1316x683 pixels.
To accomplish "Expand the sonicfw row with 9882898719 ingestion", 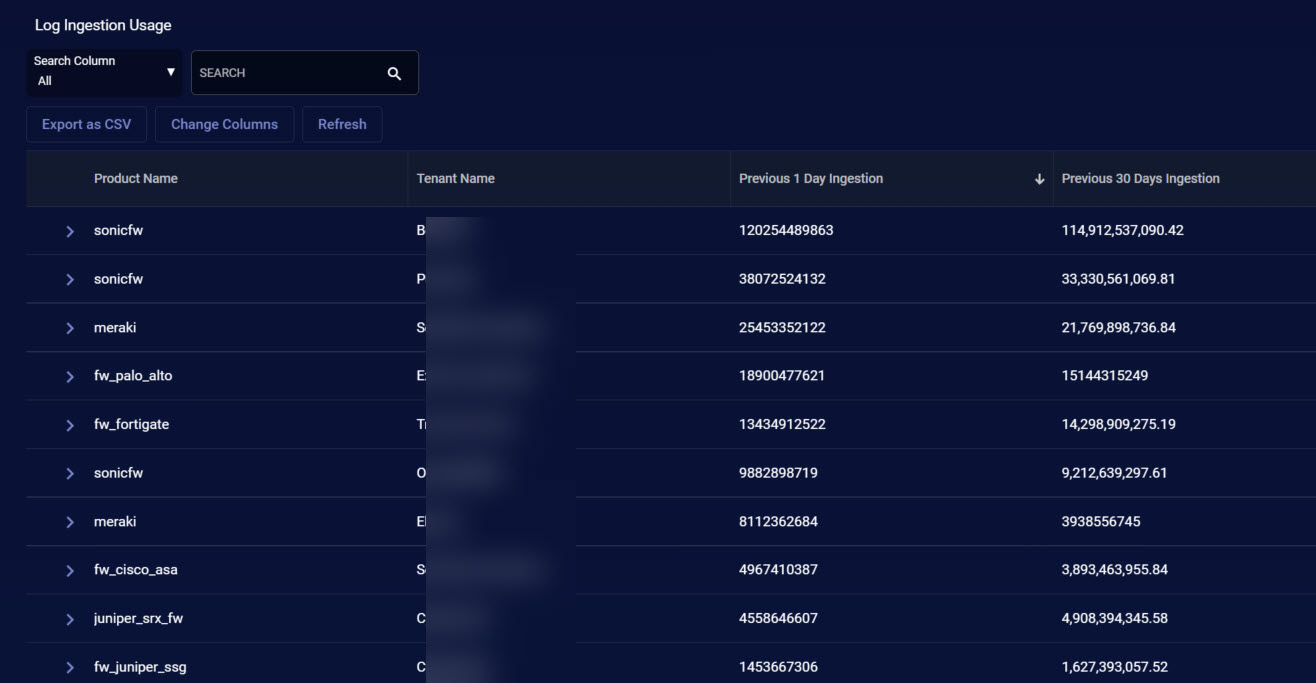I will [70, 474].
